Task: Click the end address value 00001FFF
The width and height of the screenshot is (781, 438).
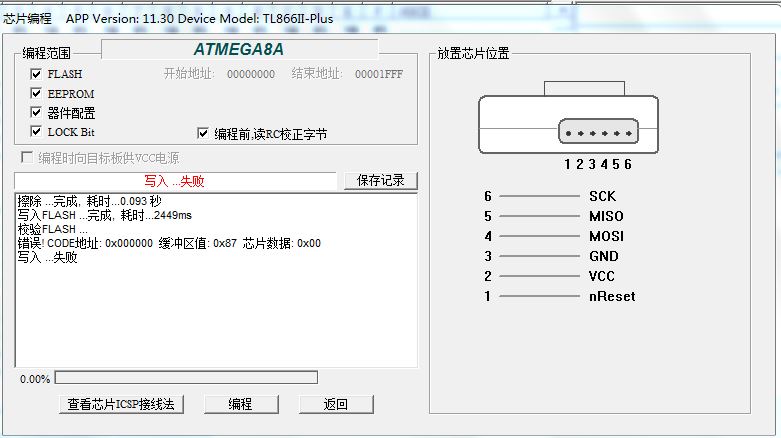Action: (379, 74)
